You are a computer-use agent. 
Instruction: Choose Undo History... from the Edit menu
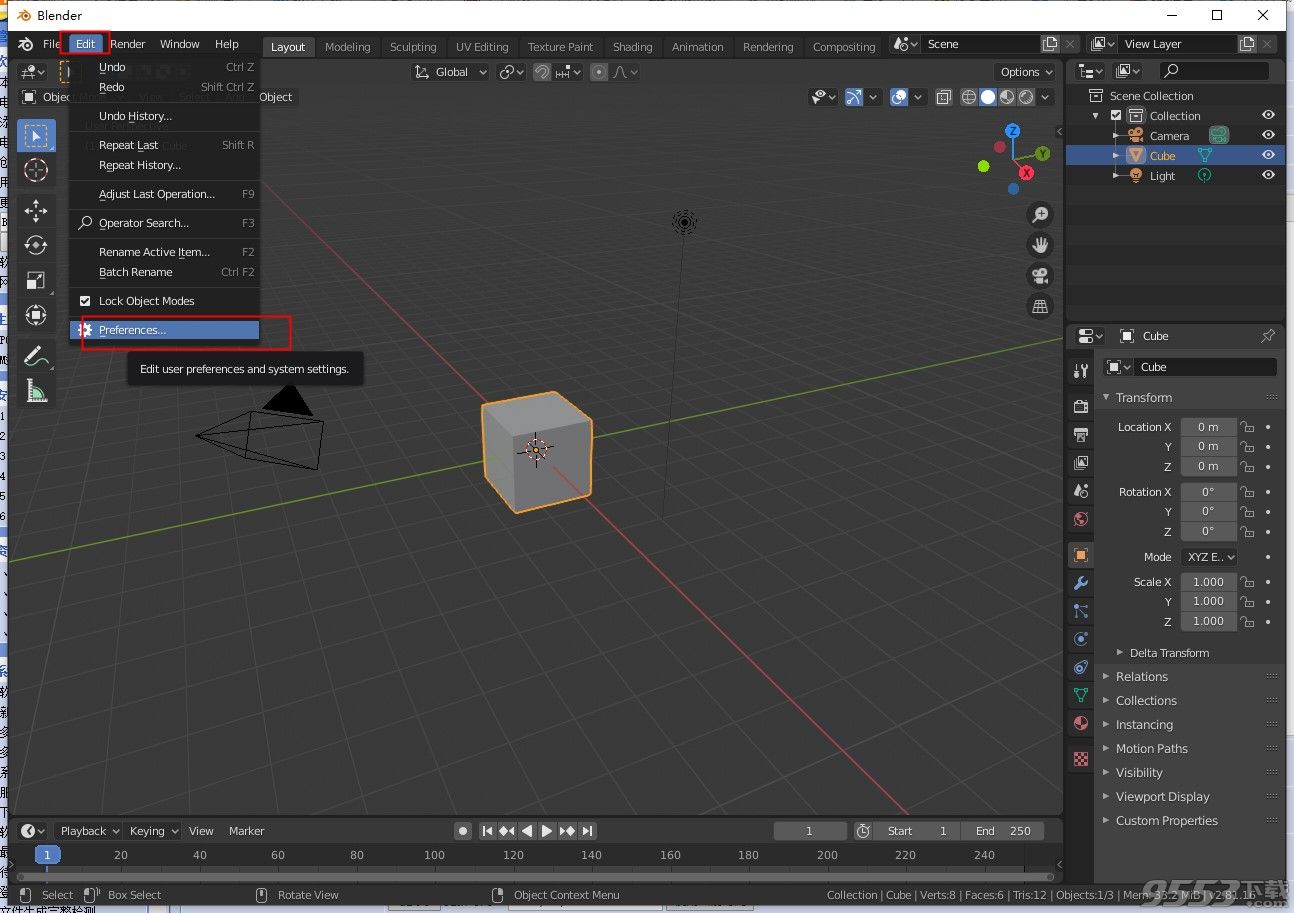165,116
